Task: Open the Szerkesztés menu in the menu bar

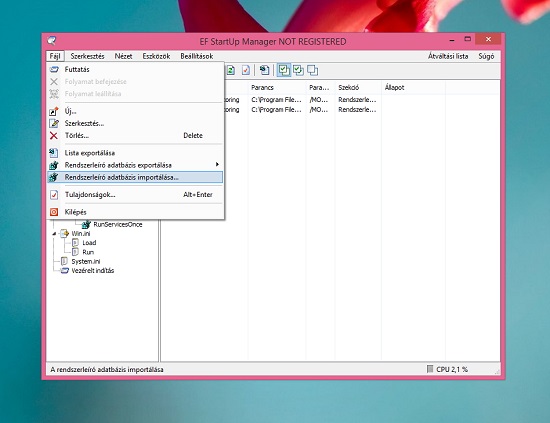Action: 87,56
